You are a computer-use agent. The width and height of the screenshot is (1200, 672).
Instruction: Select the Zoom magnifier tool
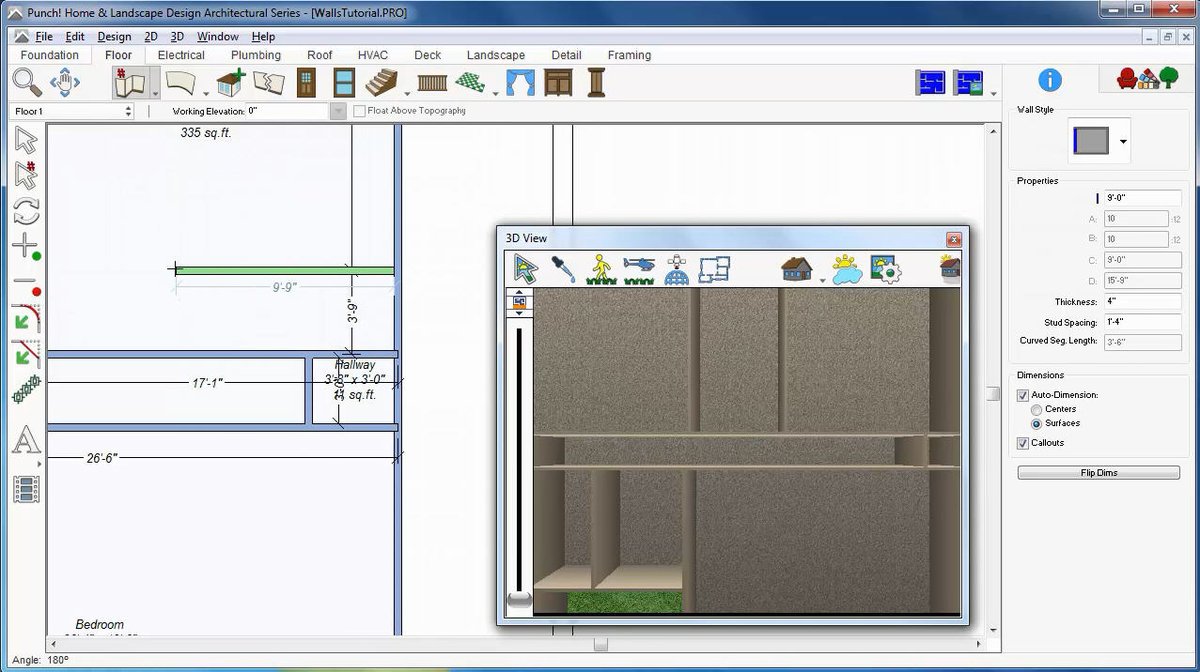(26, 82)
